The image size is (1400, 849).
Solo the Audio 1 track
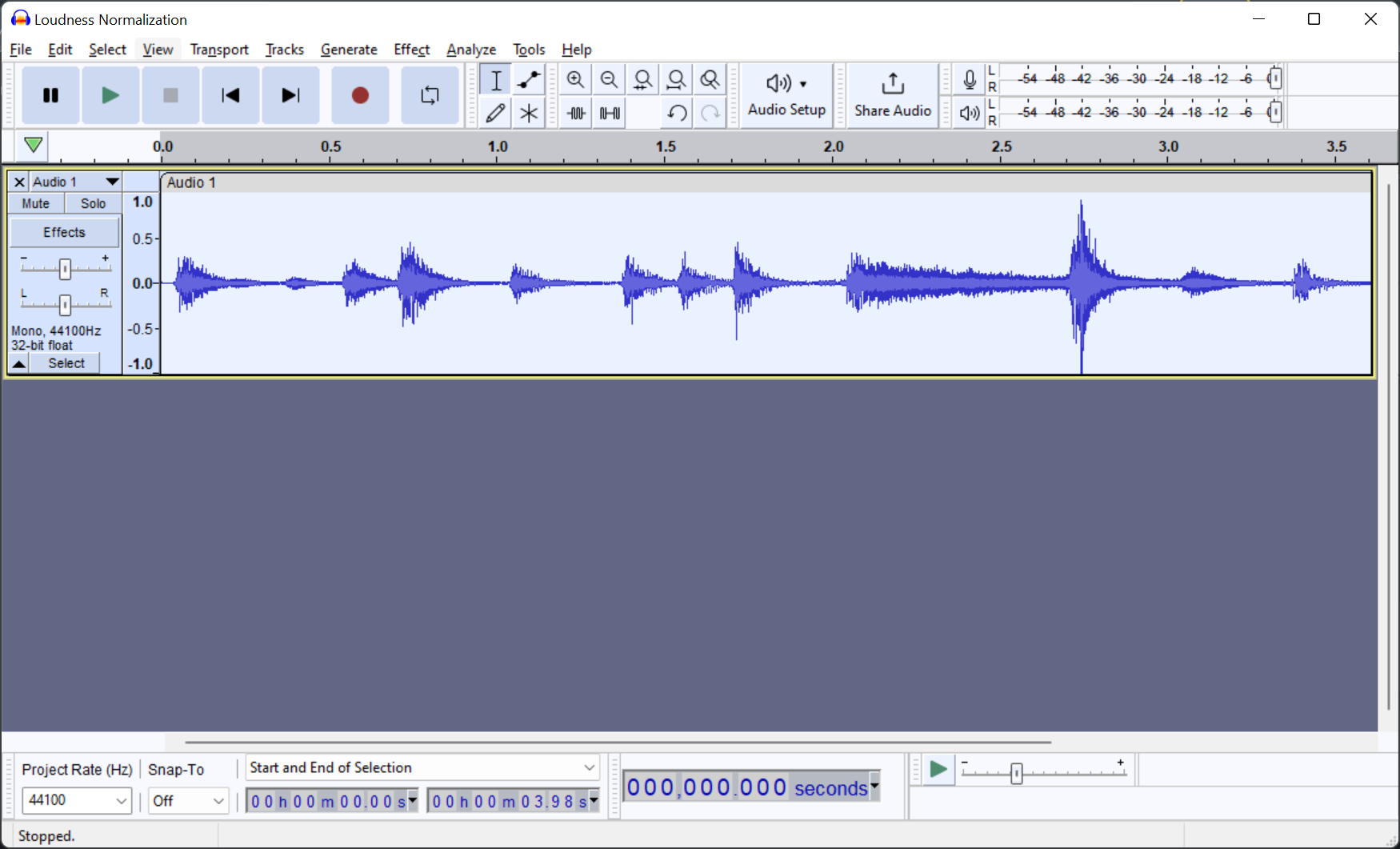coord(93,203)
